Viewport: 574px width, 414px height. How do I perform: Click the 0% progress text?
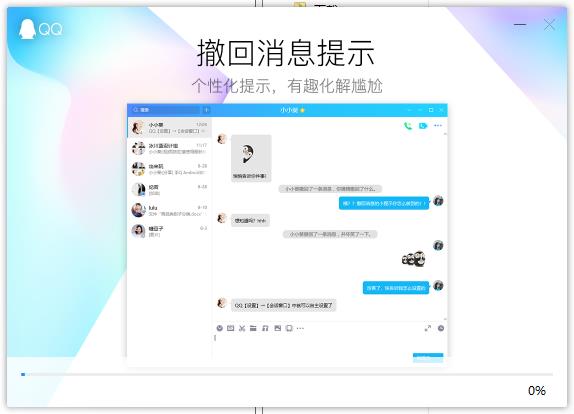(x=537, y=391)
